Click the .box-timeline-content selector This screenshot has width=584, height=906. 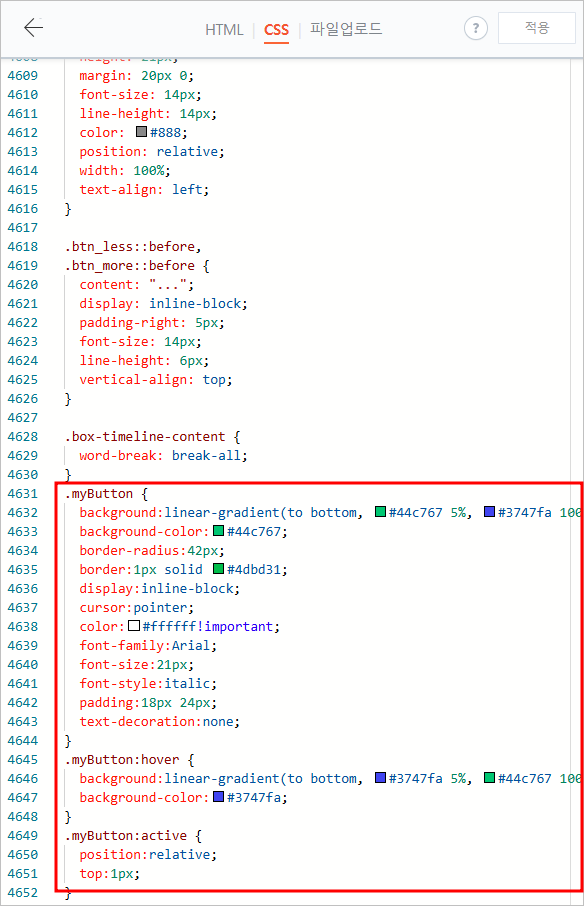pyautogui.click(x=145, y=437)
